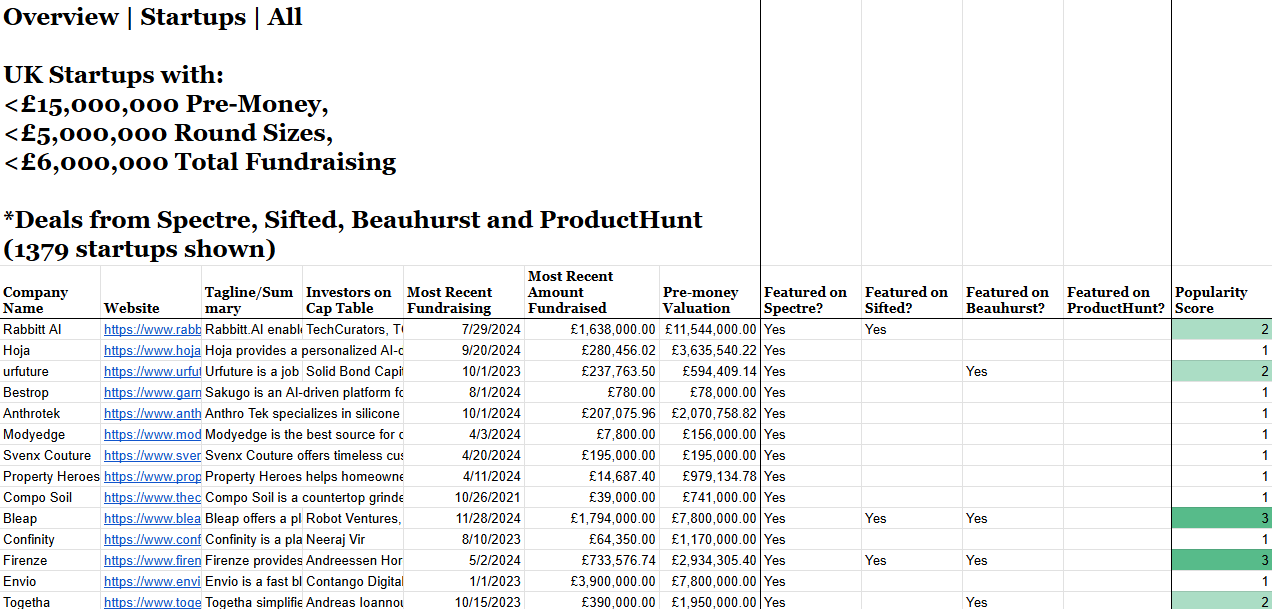Click Confinity's investor cell Neeraj Vir
This screenshot has width=1272, height=609.
[x=353, y=539]
